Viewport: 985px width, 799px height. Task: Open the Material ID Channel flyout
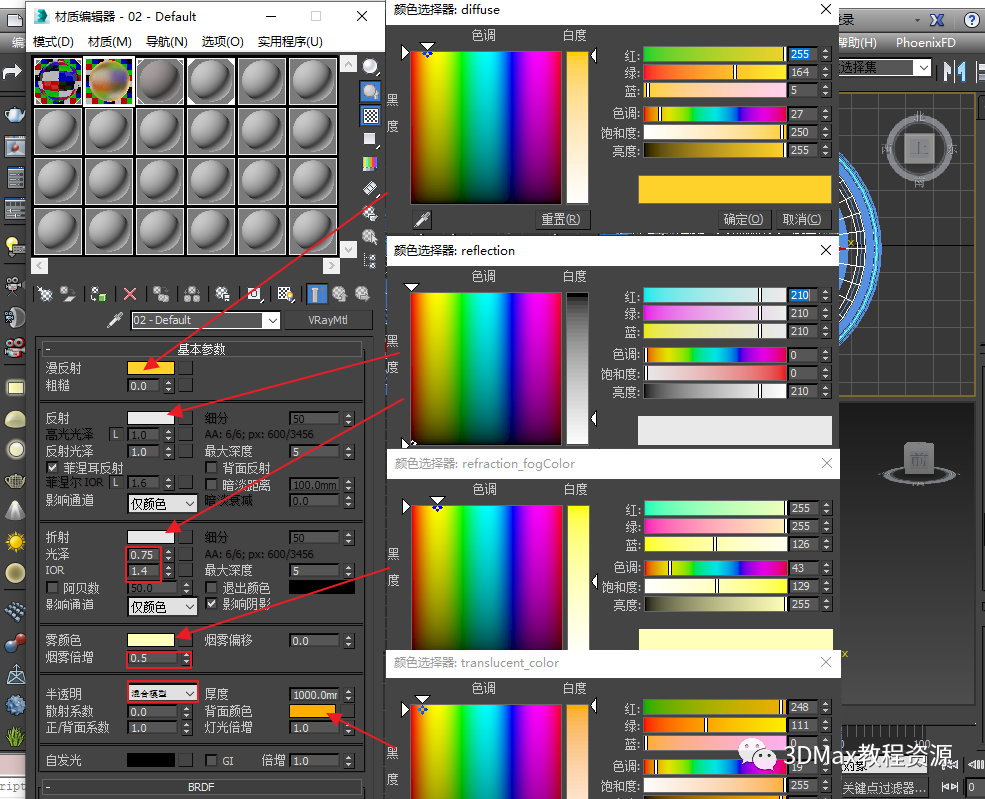click(254, 294)
